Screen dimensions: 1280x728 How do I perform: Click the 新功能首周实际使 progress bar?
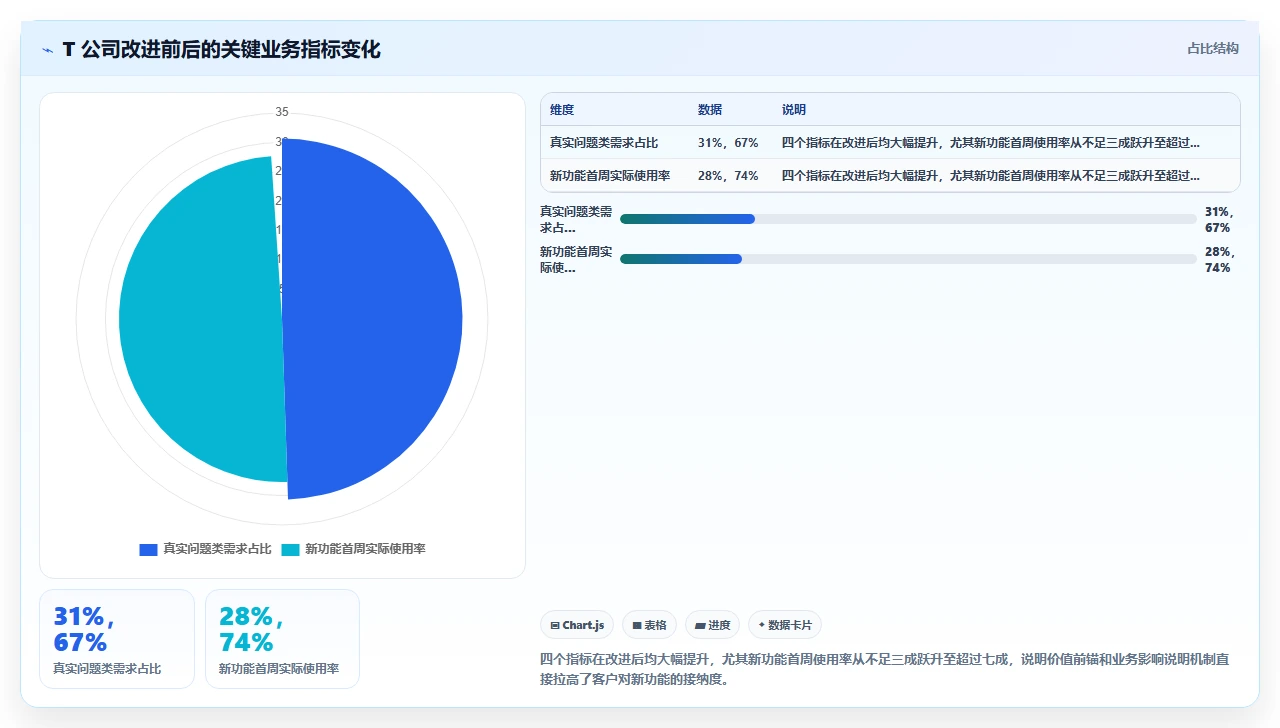[908, 259]
